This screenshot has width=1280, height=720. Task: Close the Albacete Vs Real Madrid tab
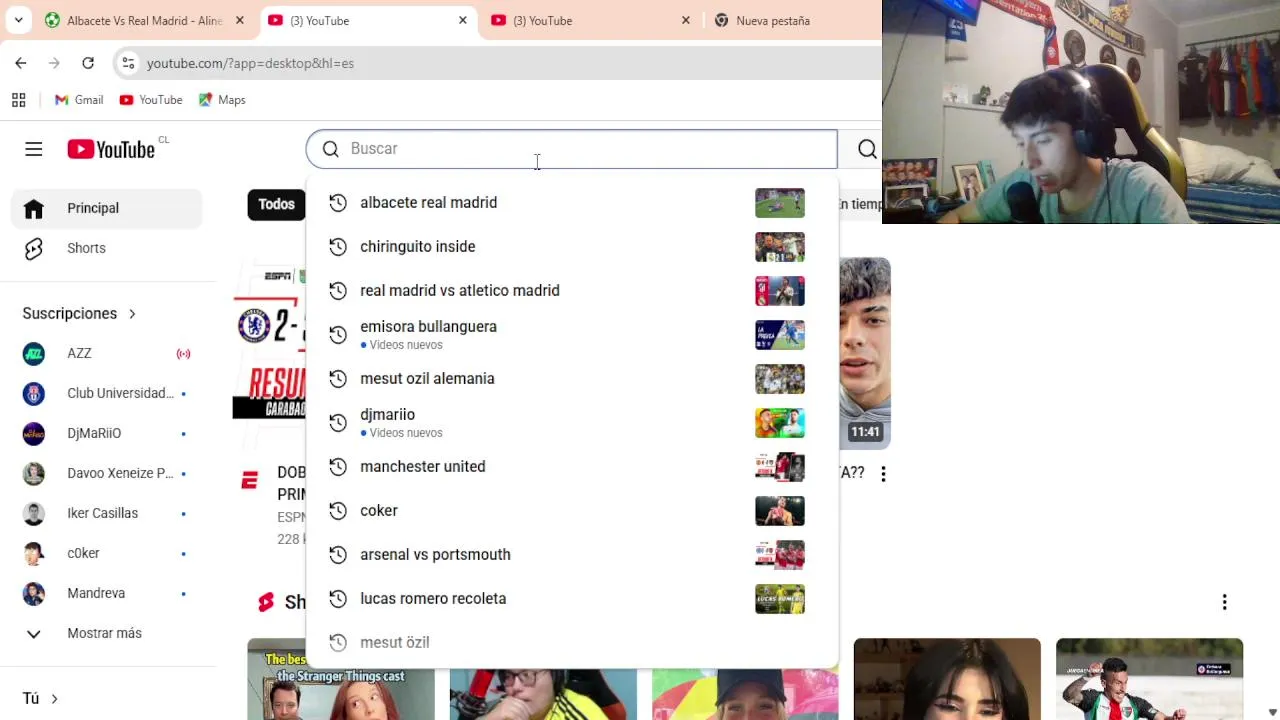pos(239,20)
